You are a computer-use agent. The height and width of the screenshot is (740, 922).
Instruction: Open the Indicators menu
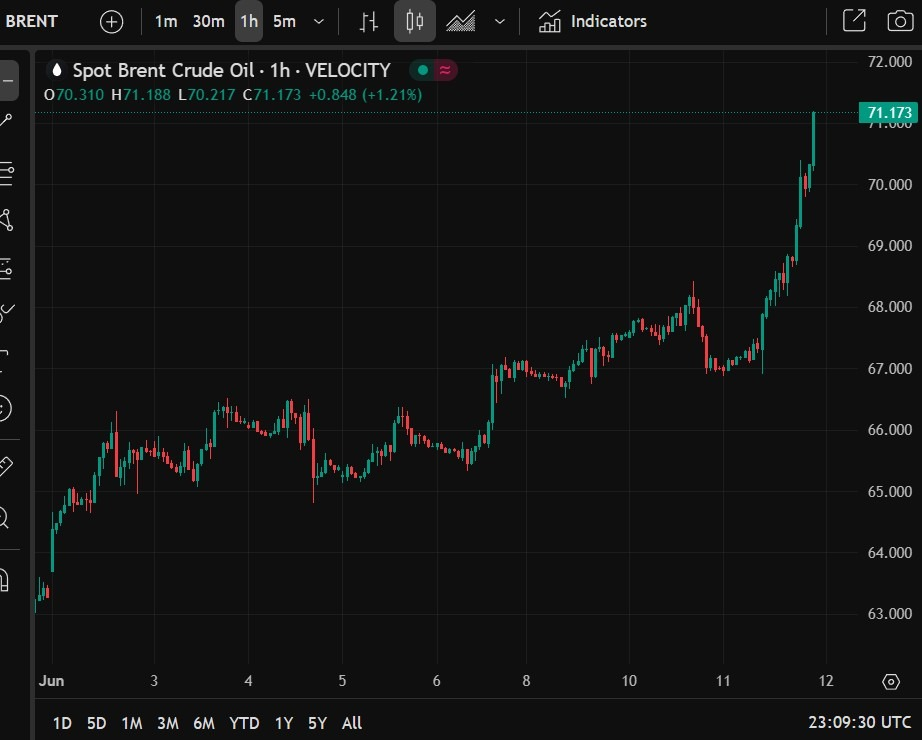pos(592,22)
